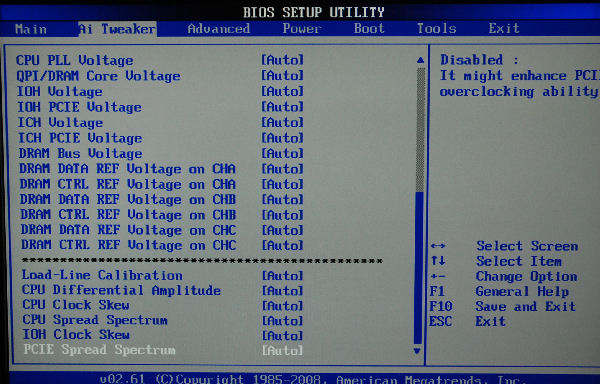Select DRAM CTRL REF Voltage on CHA

click(x=127, y=184)
